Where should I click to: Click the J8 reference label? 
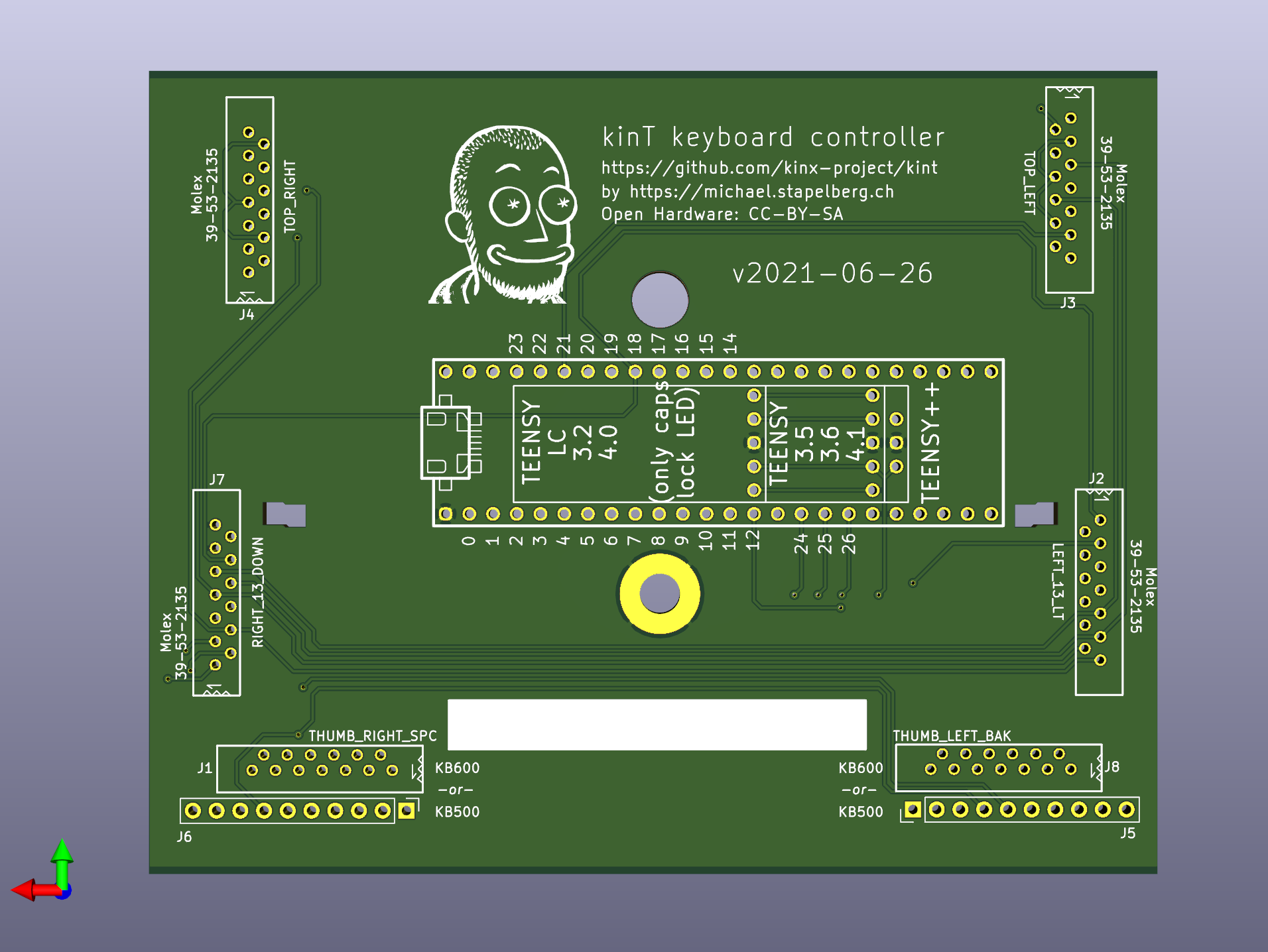coord(1112,767)
